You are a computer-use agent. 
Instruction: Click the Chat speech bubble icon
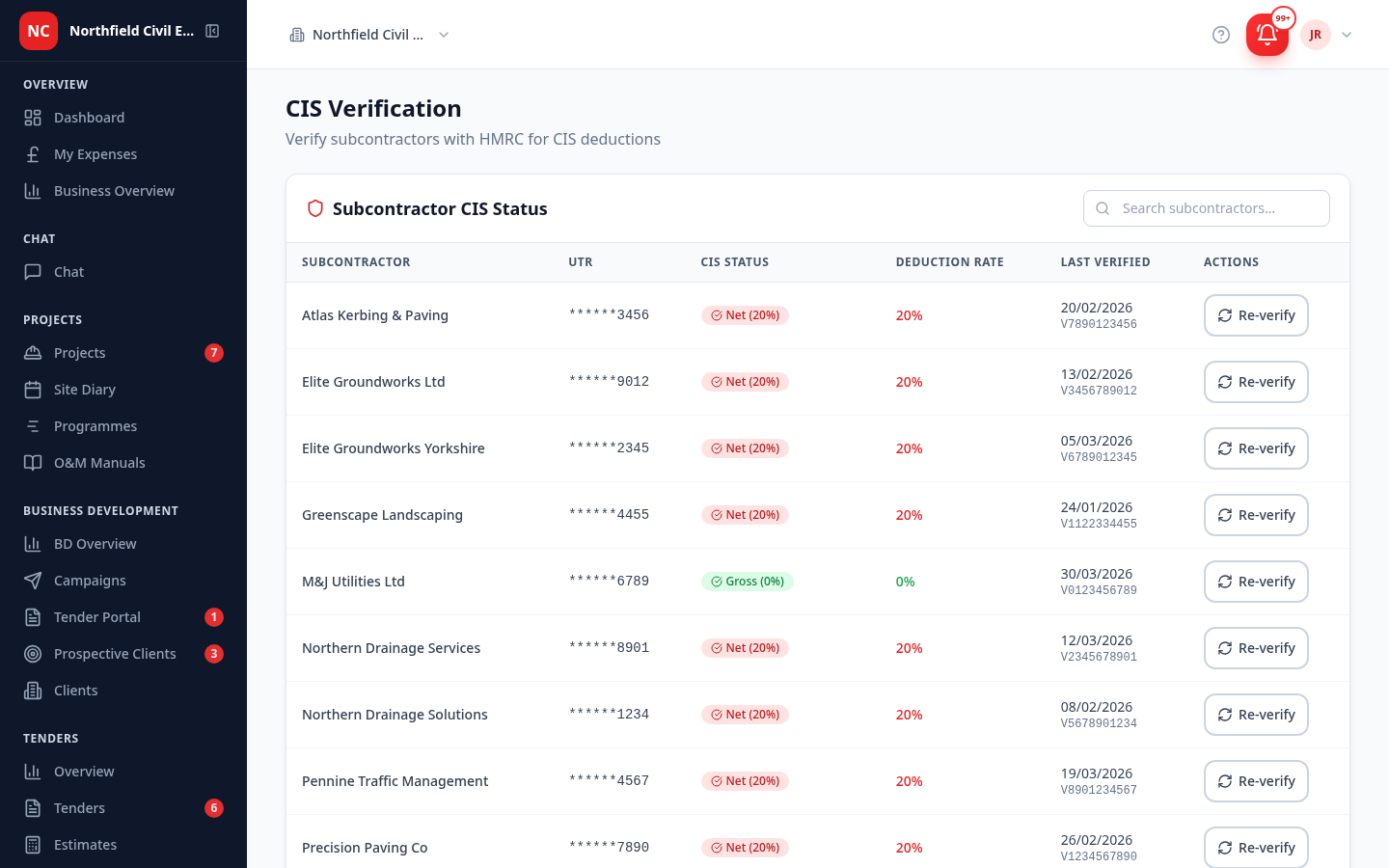[x=33, y=272]
